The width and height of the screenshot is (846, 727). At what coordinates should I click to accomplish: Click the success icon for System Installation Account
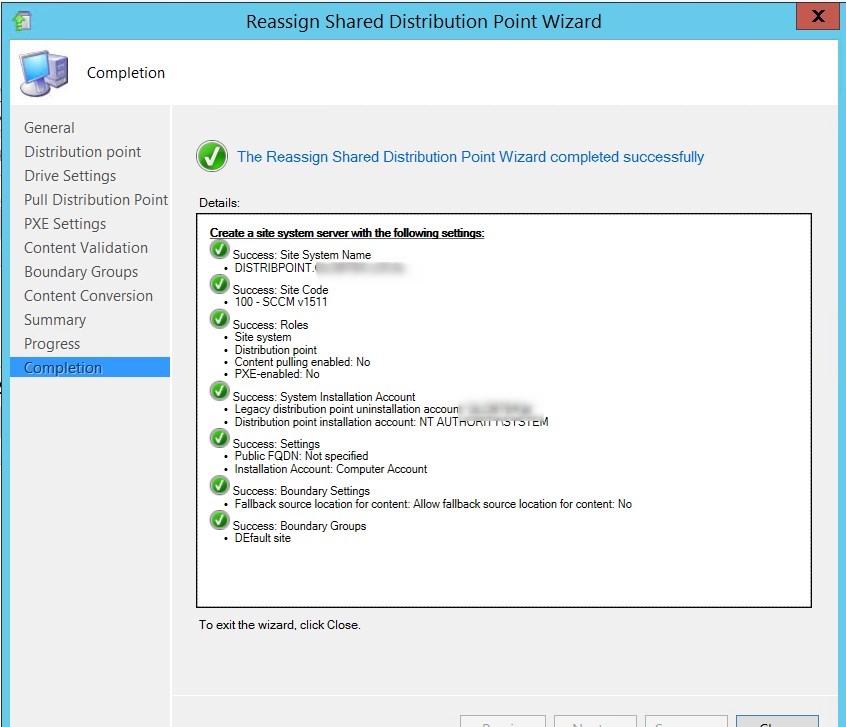coord(219,390)
